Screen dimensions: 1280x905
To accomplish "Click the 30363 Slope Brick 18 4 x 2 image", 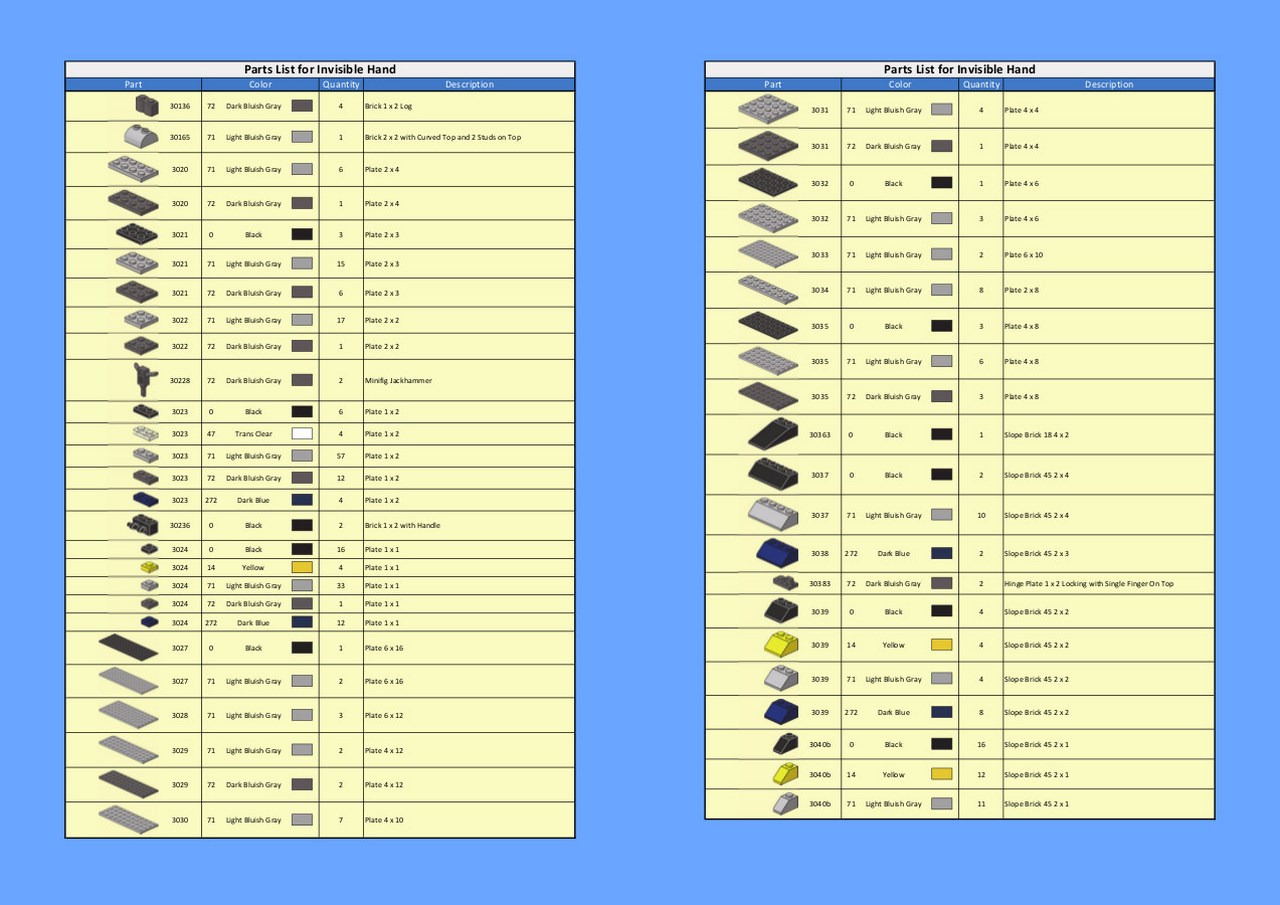I will pyautogui.click(x=772, y=434).
